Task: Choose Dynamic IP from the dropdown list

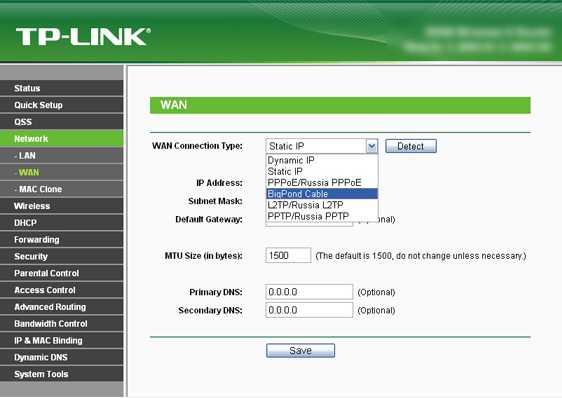Action: point(322,160)
